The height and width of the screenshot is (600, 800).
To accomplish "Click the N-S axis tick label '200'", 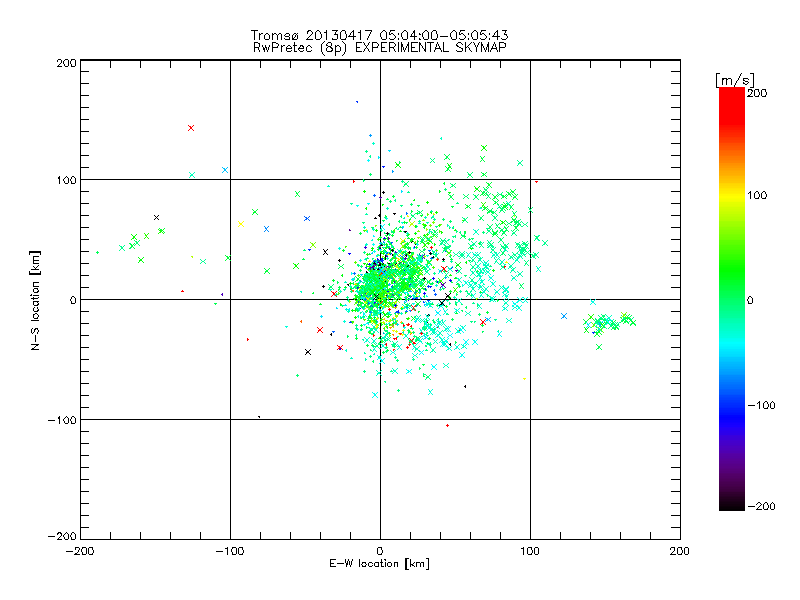I will [66, 63].
